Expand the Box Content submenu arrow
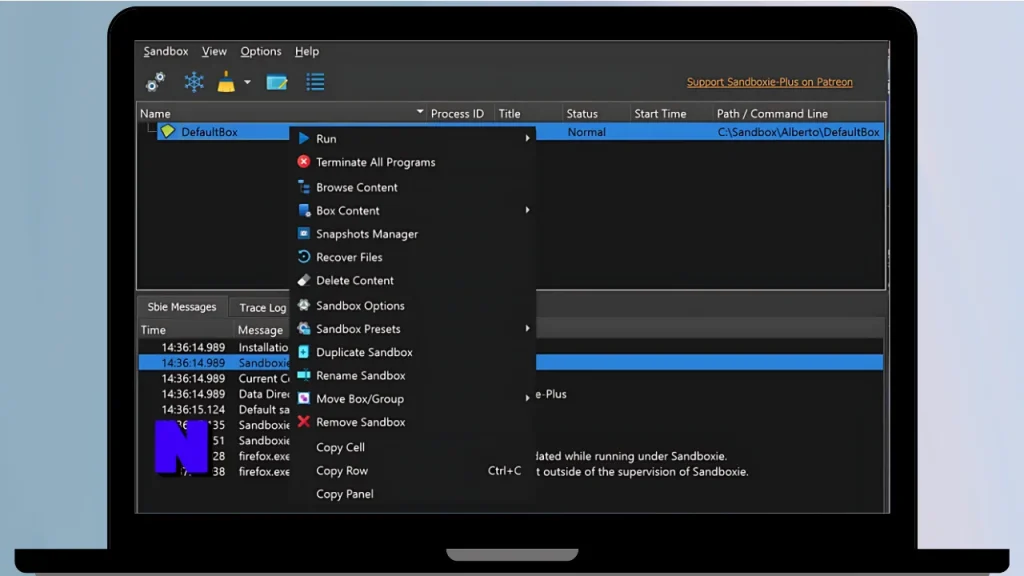Screen dimensions: 1024x576 coord(527,210)
